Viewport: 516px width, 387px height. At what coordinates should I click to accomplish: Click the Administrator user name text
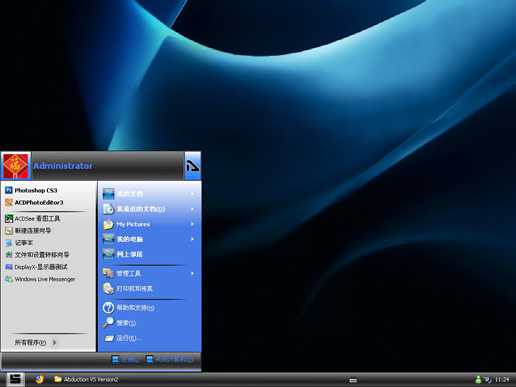tap(63, 166)
